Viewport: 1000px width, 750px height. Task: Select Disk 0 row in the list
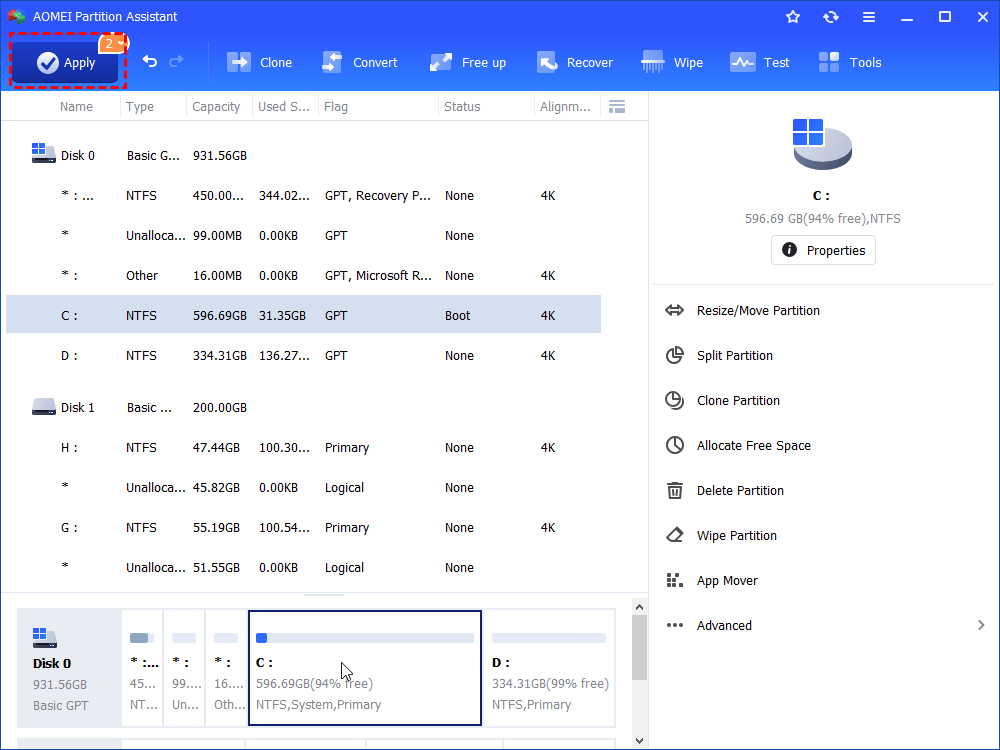[304, 156]
